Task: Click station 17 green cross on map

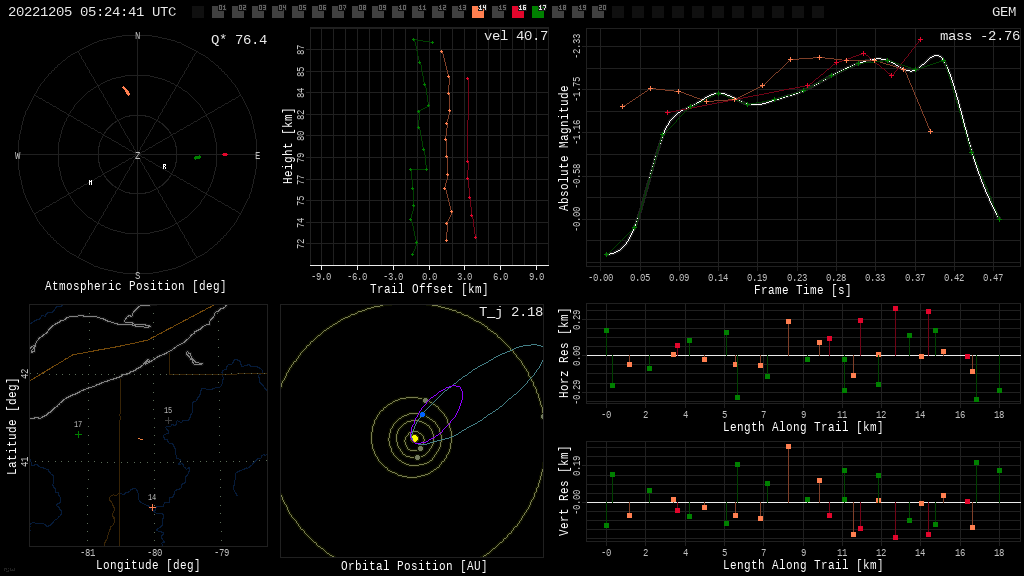Action: (x=78, y=435)
